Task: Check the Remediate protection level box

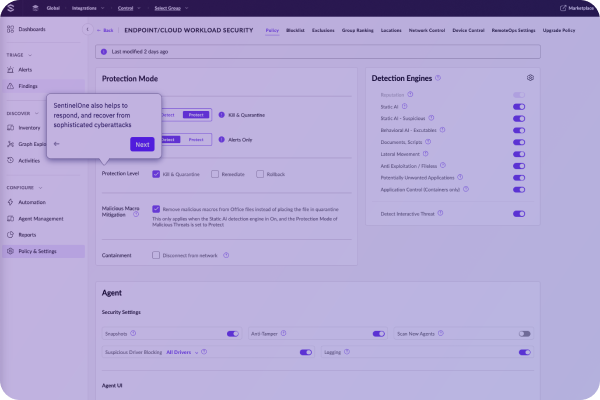Action: [214, 173]
